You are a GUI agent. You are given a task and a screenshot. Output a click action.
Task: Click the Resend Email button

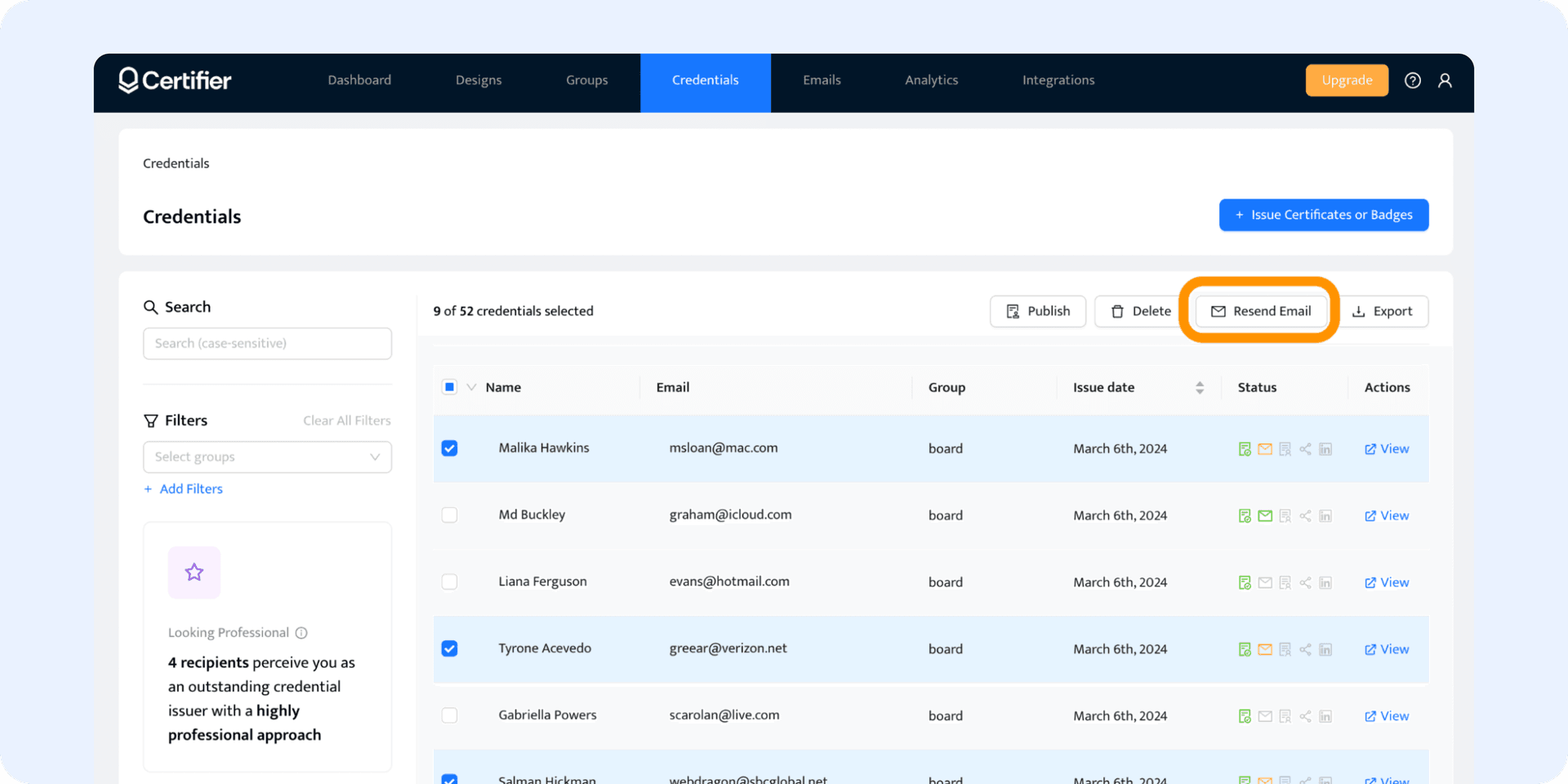(x=1261, y=311)
